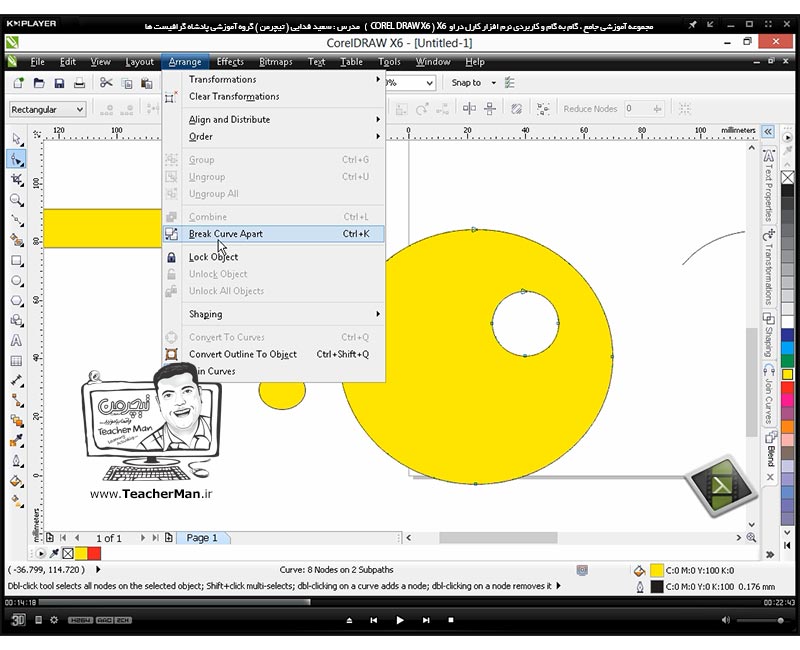Open the File menu

click(37, 62)
